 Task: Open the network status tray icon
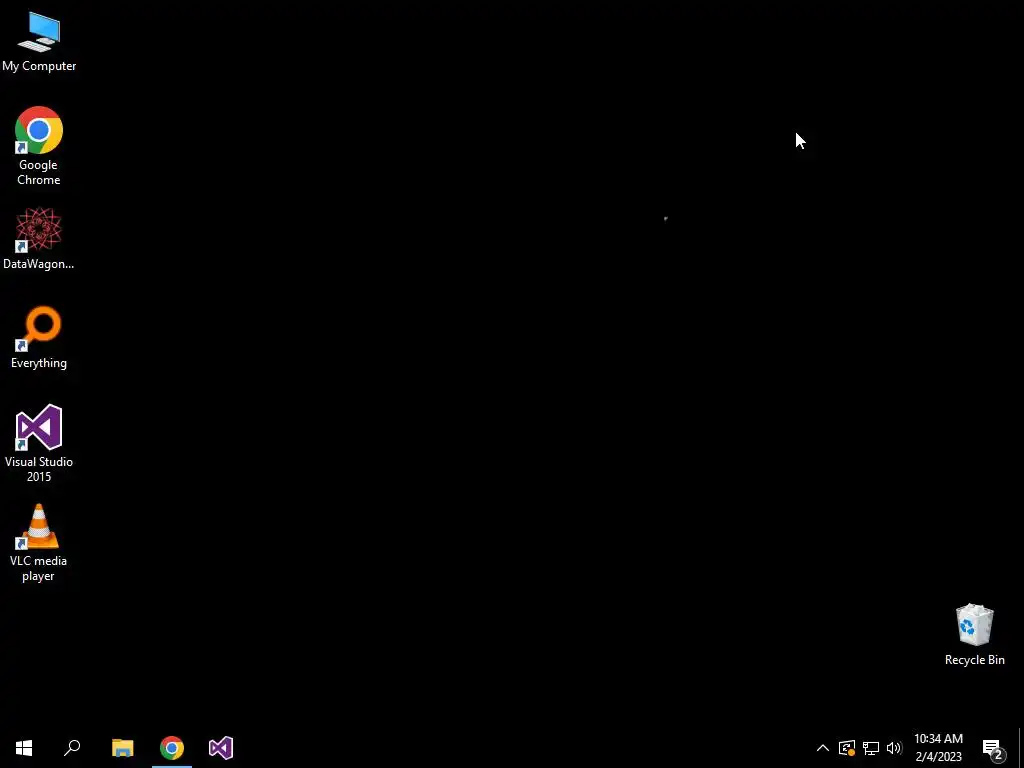tap(871, 748)
